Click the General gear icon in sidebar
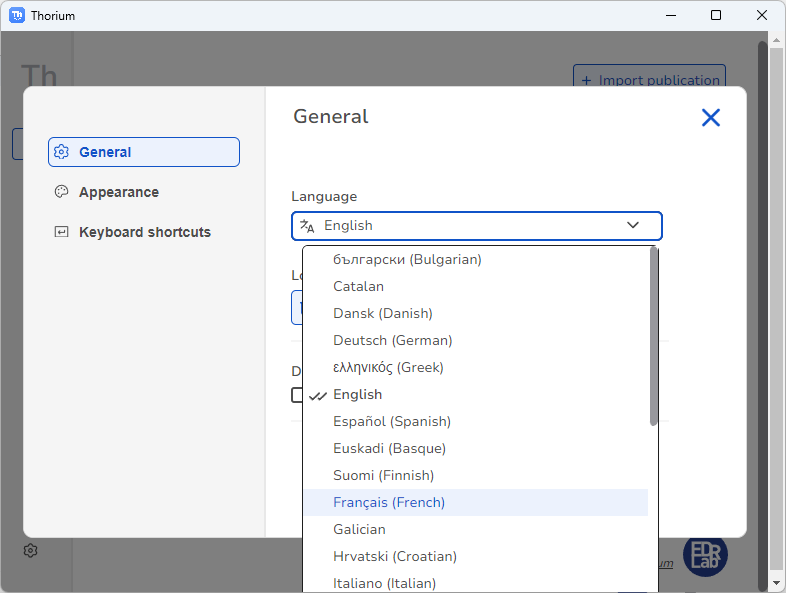Screen dimensions: 786x593 pos(62,152)
